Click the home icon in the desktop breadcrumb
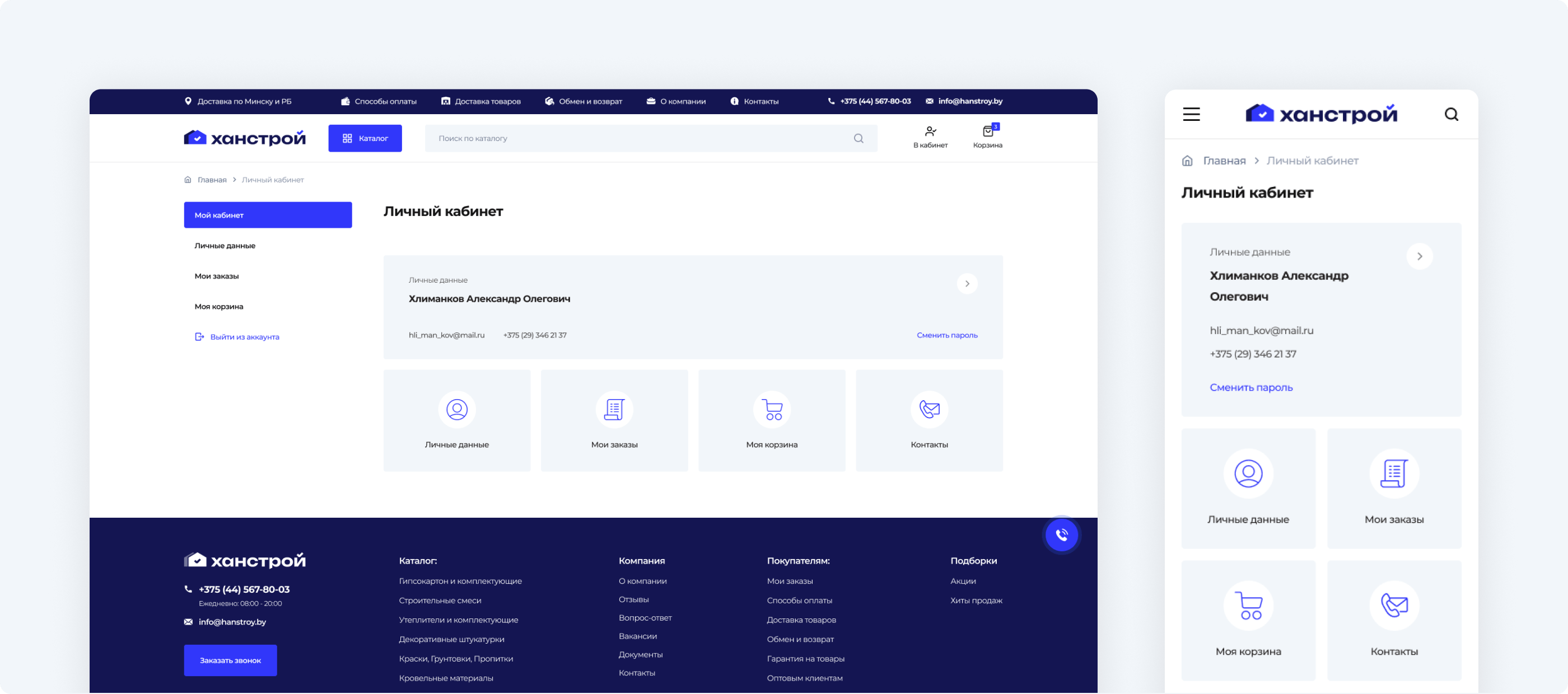Screen dimensions: 1568x694 click(188, 180)
